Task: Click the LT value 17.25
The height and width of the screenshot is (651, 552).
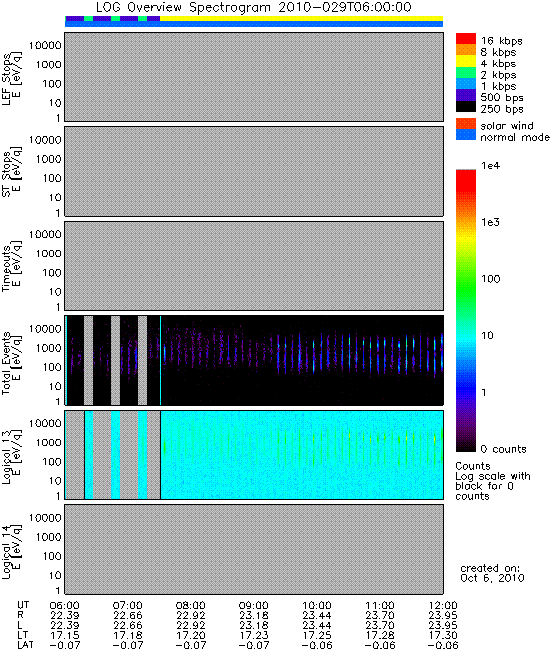Action: tap(317, 635)
